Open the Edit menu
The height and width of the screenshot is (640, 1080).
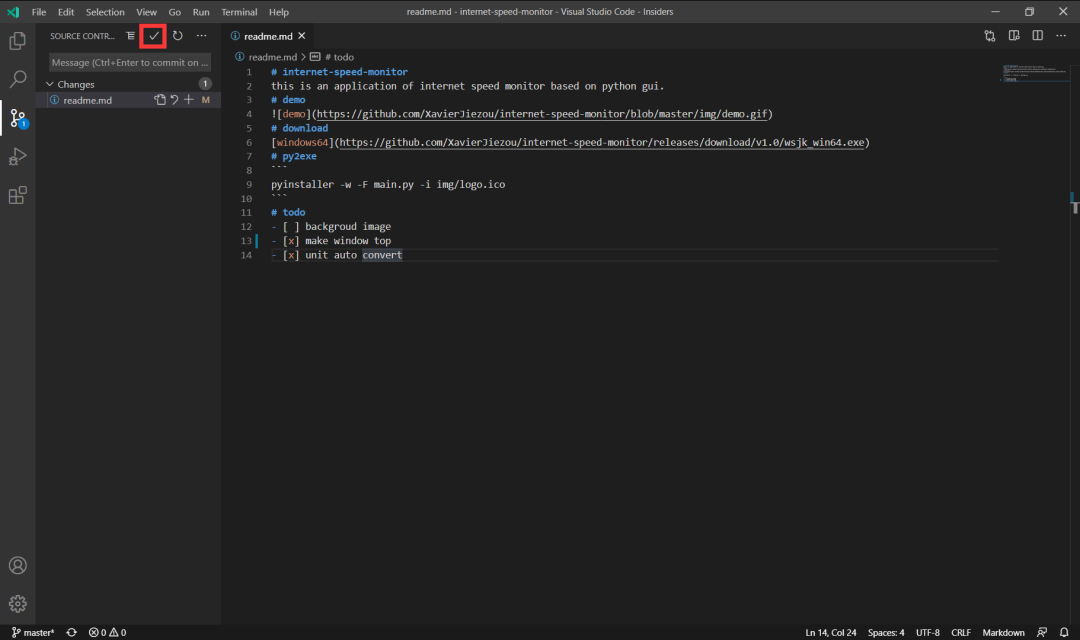coord(66,12)
